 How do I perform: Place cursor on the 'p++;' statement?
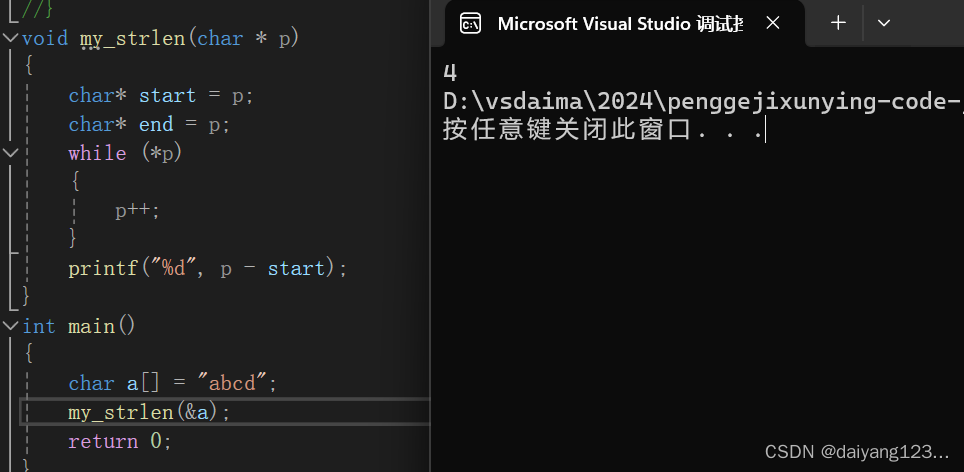(x=137, y=211)
